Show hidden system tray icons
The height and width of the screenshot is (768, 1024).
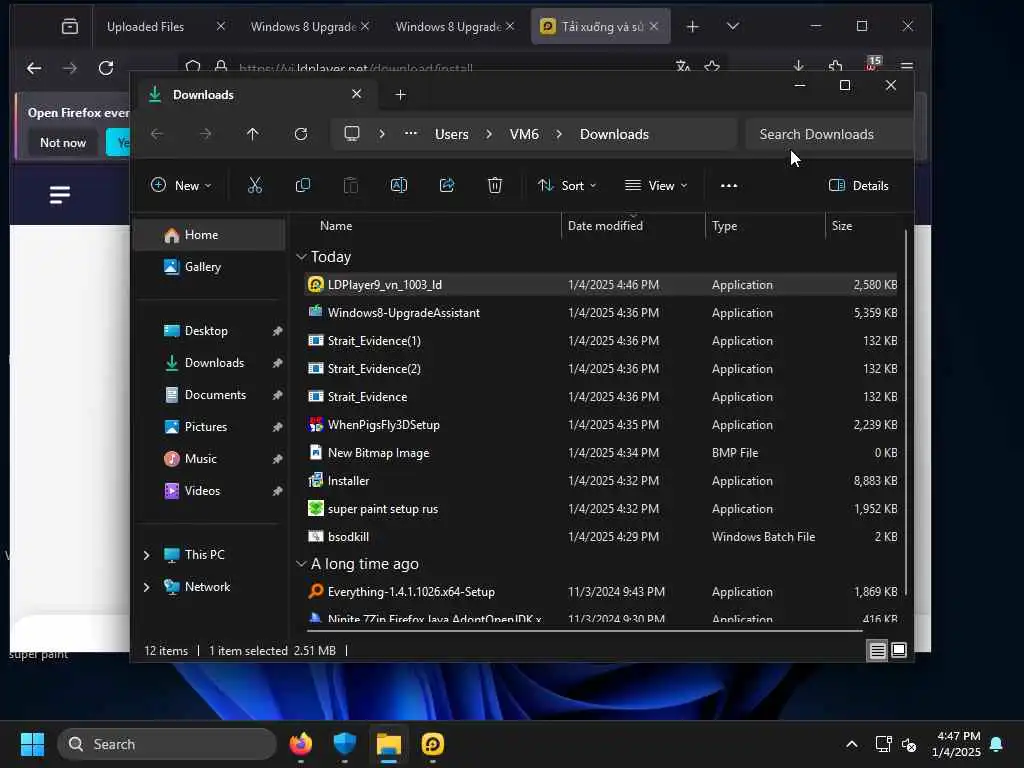[x=852, y=744]
